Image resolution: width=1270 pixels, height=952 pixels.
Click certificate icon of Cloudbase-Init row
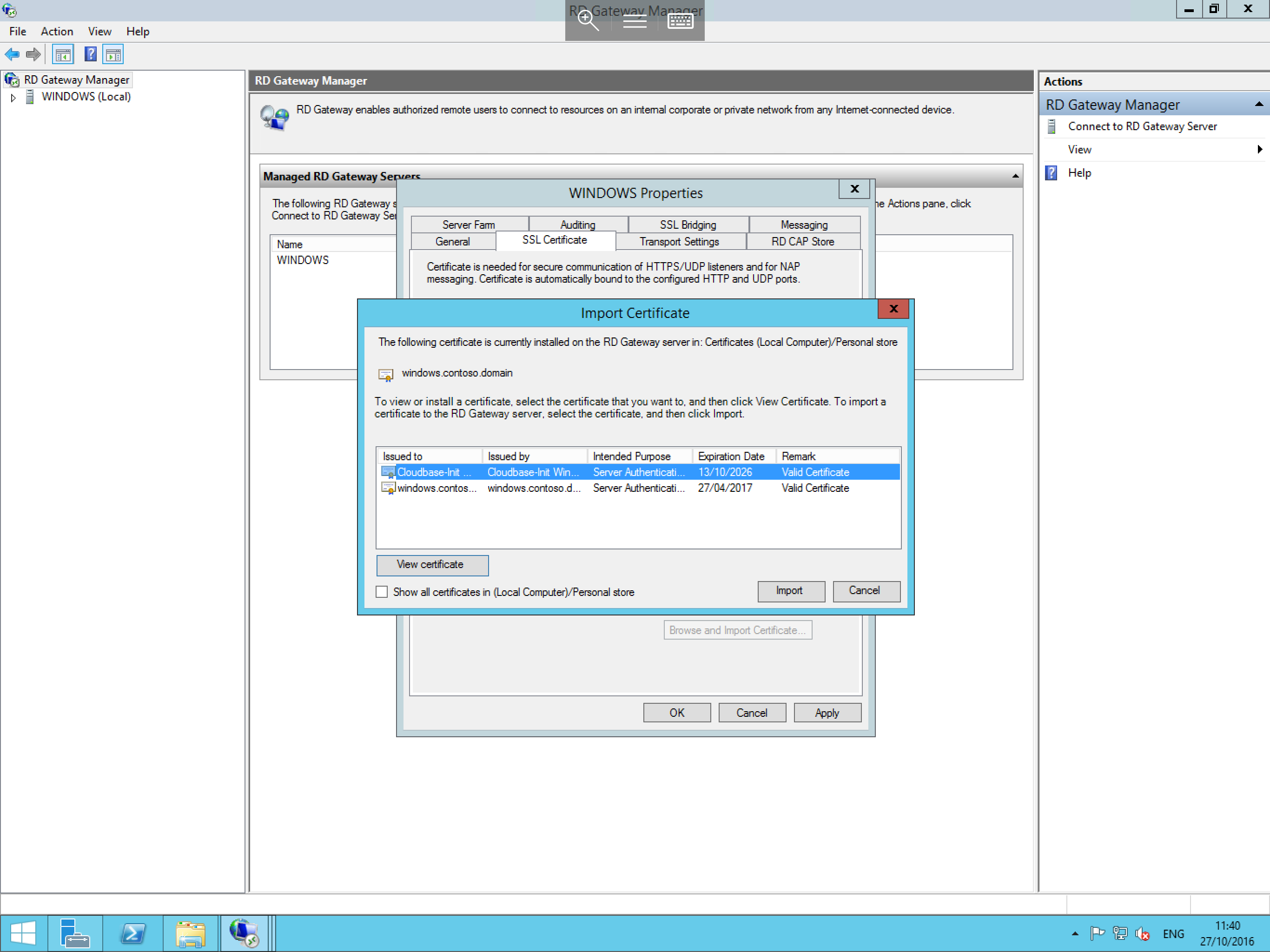coord(389,473)
